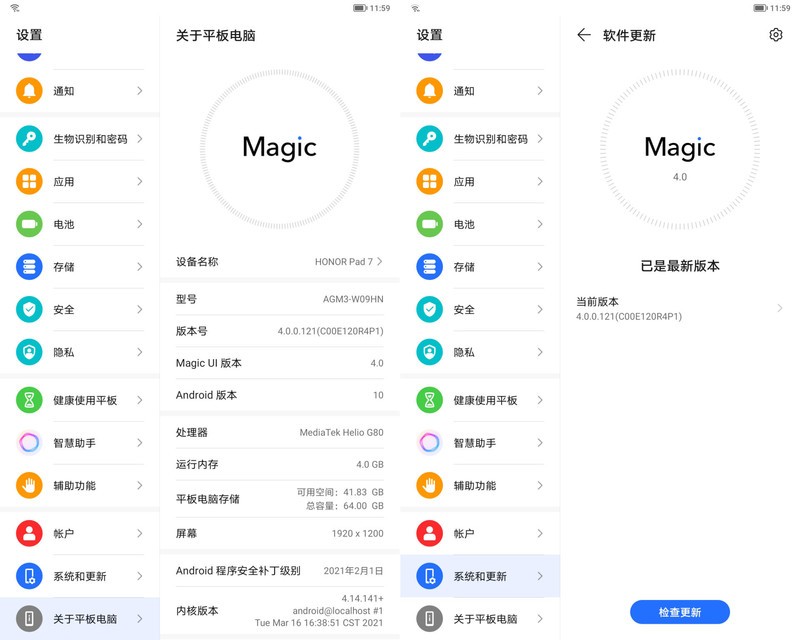Tap the Battery (电池) icon
800x640 pixels.
click(28, 225)
